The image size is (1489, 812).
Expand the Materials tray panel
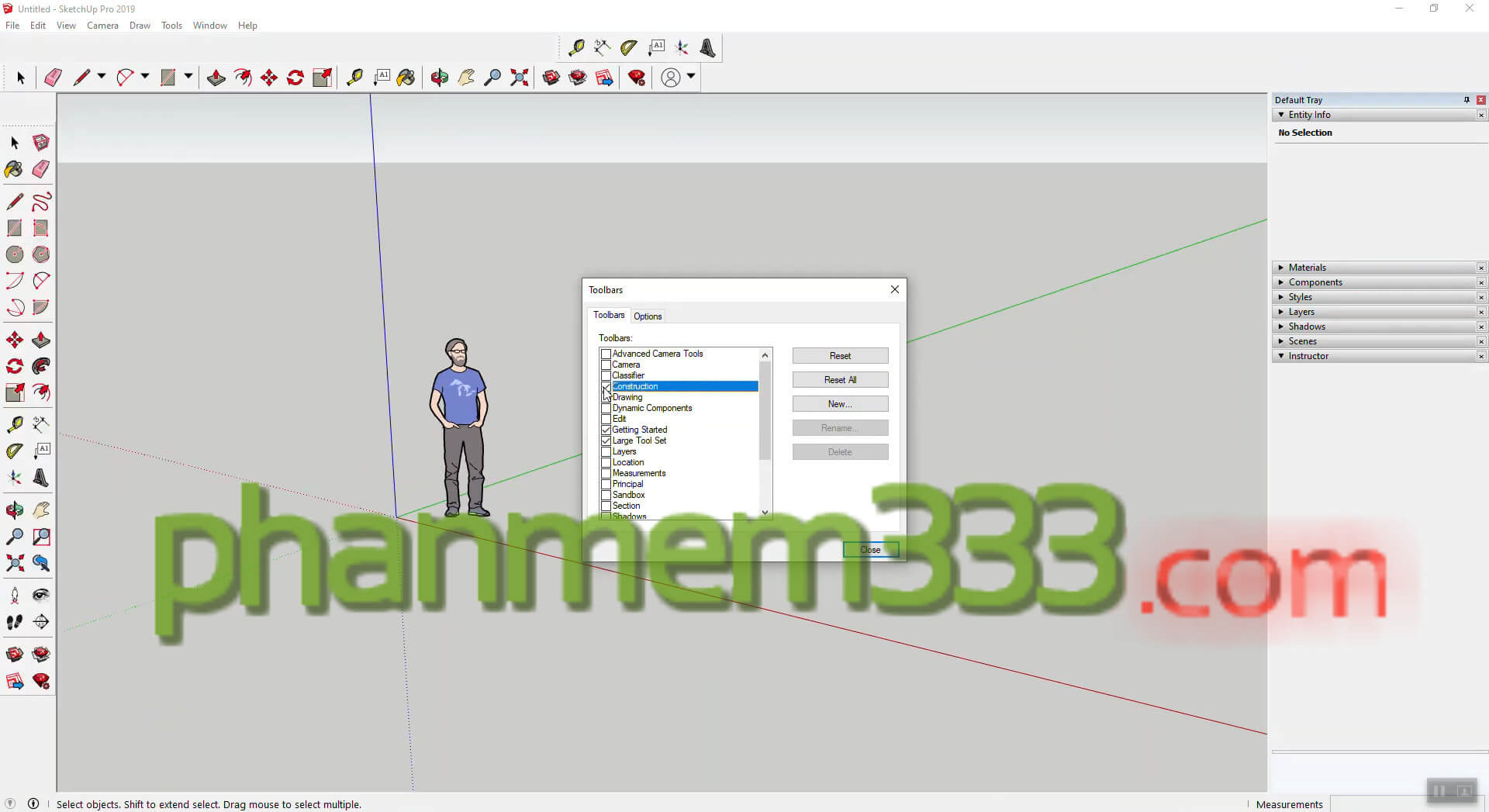(x=1281, y=268)
